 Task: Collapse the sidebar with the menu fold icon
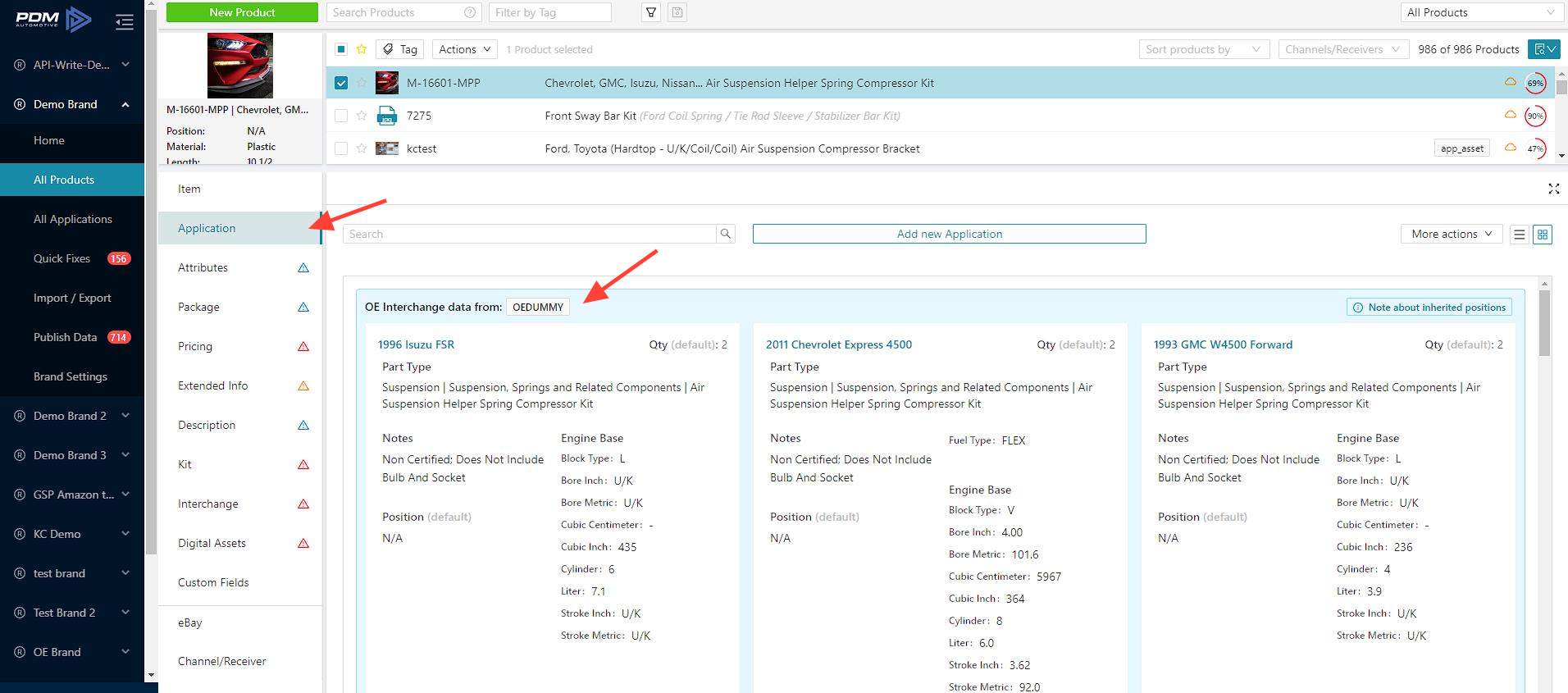(x=125, y=22)
